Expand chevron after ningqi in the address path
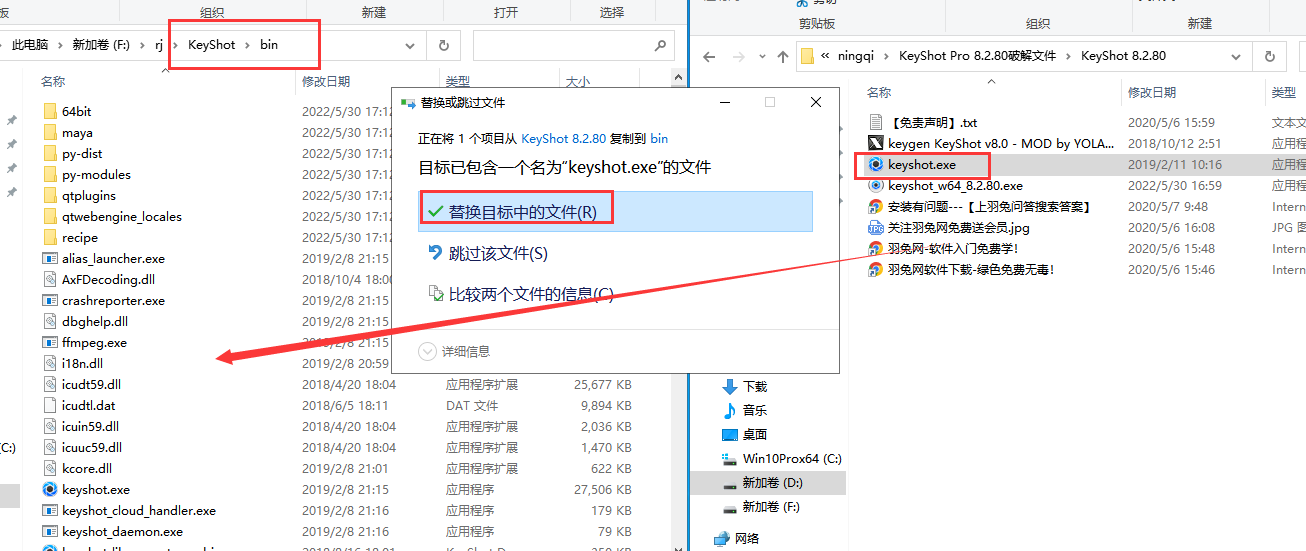Image resolution: width=1306 pixels, height=551 pixels. tap(887, 56)
